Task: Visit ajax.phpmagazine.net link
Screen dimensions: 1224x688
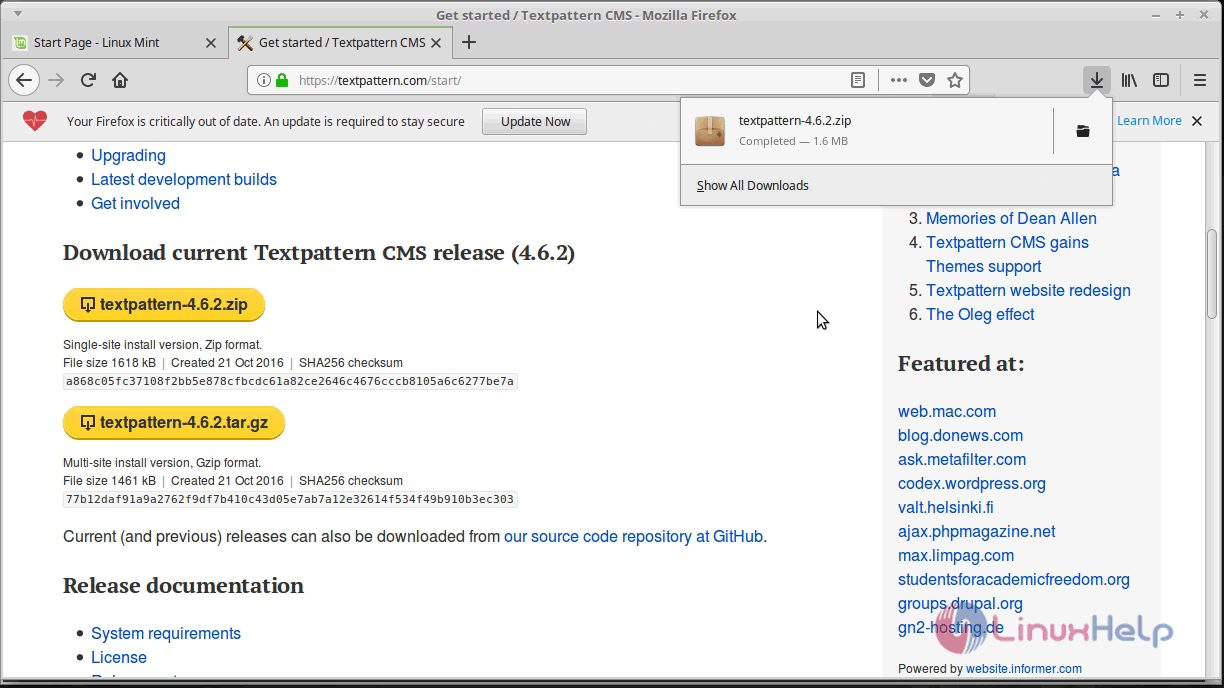Action: point(977,531)
